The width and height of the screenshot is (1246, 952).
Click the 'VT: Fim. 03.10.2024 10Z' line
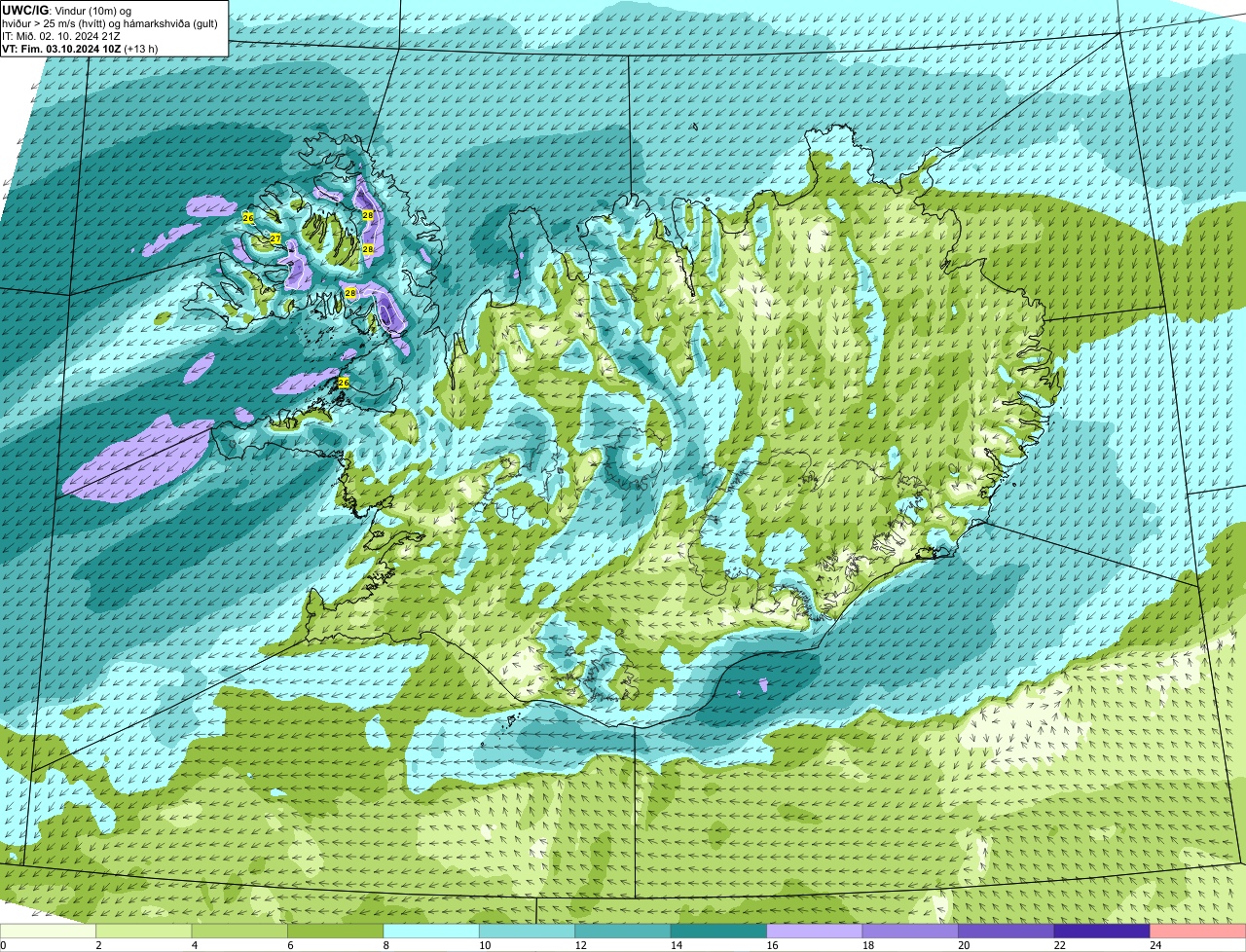click(x=61, y=49)
